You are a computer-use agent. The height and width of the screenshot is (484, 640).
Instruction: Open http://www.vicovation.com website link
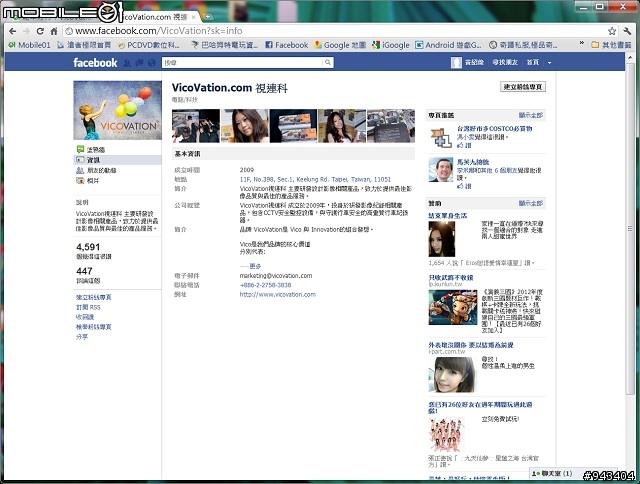pos(278,294)
